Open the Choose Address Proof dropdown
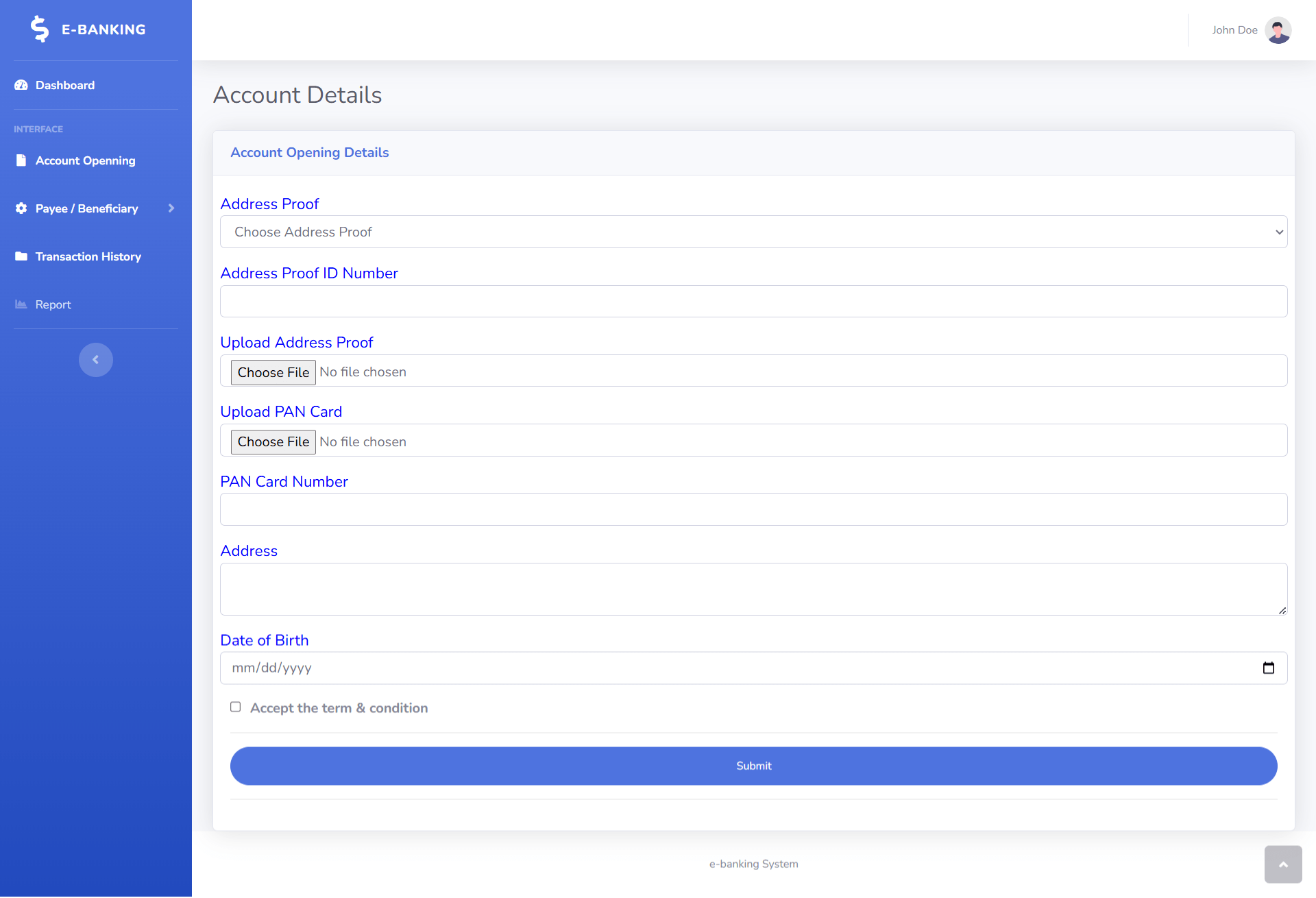Viewport: 1316px width, 898px height. 754,232
